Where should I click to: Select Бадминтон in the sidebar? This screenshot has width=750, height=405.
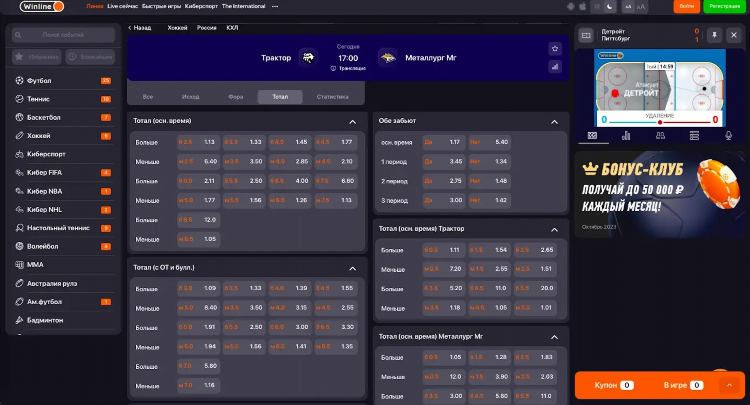click(63, 320)
